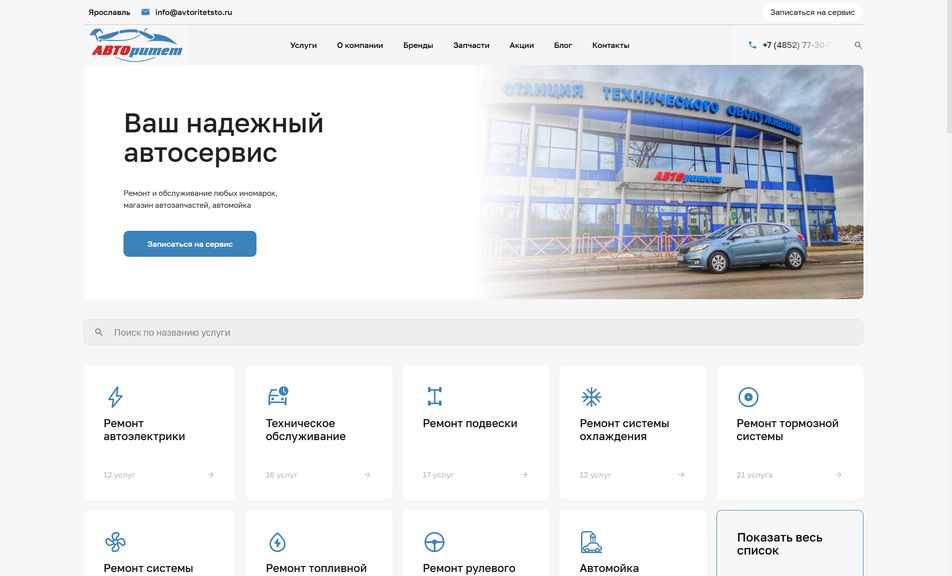Navigate to Контакты page
The image size is (952, 576).
point(611,45)
